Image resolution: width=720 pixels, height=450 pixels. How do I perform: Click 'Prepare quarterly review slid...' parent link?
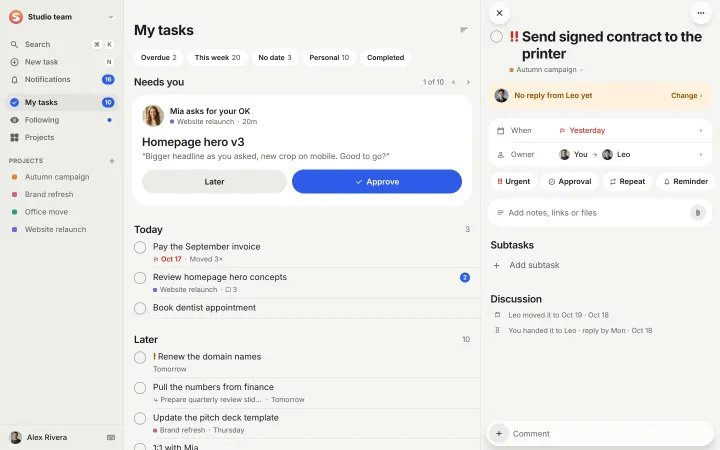(x=210, y=400)
